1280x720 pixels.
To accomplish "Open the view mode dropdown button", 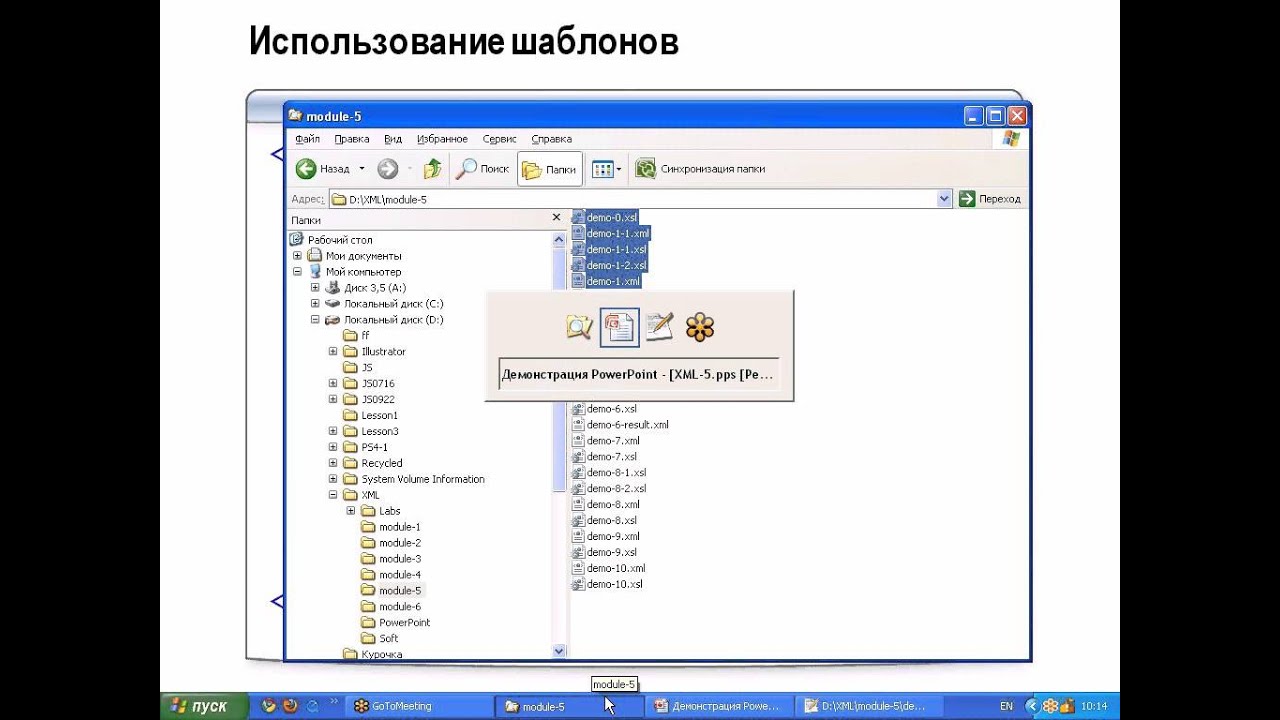I will pos(607,169).
